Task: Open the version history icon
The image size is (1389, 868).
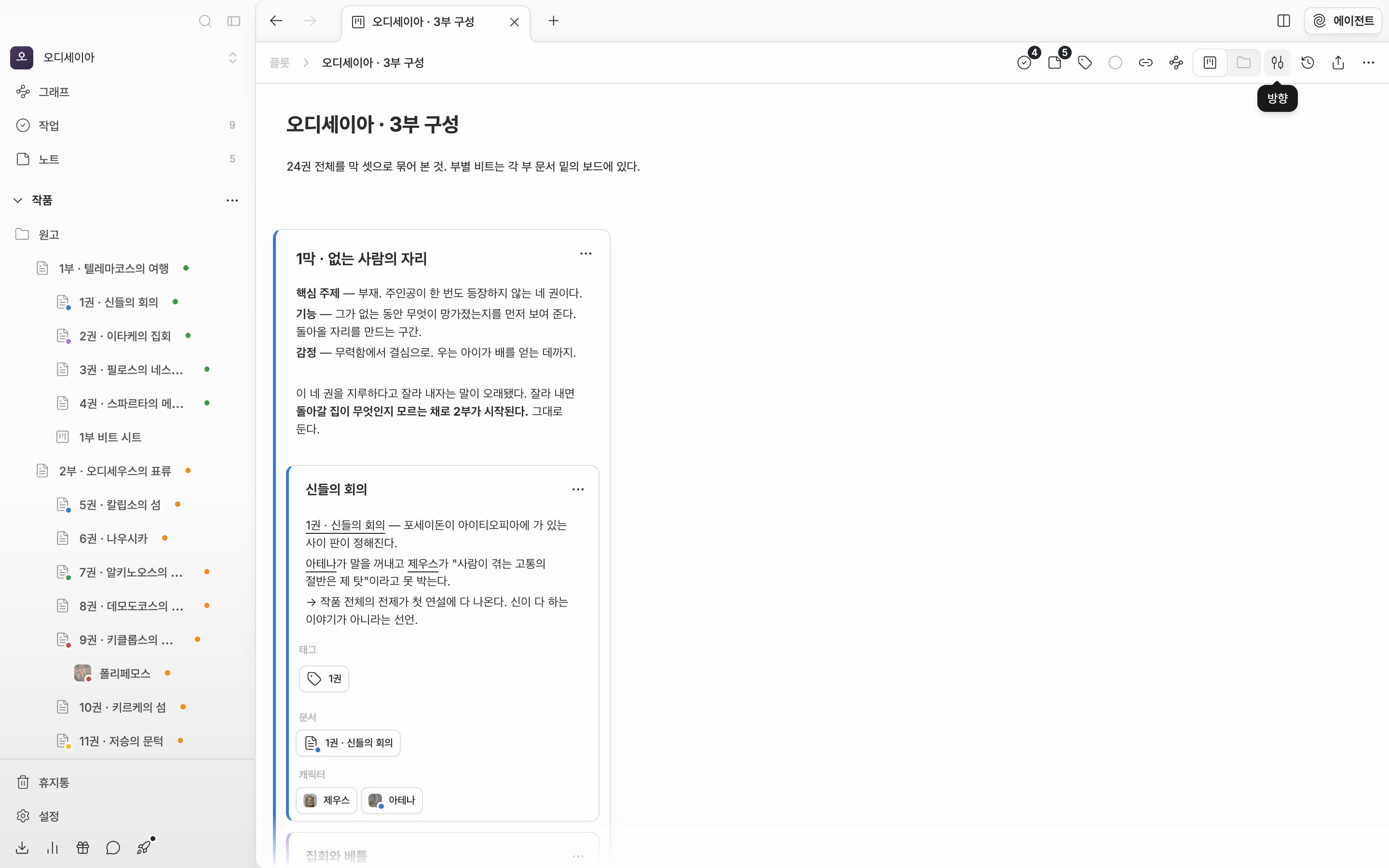Action: point(1307,63)
